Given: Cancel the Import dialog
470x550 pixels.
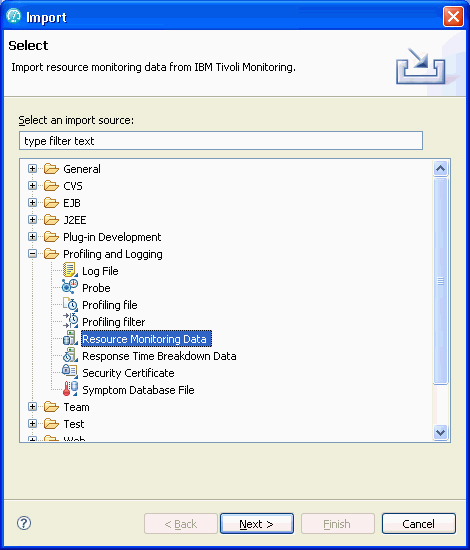Looking at the screenshot, I should click(x=419, y=524).
